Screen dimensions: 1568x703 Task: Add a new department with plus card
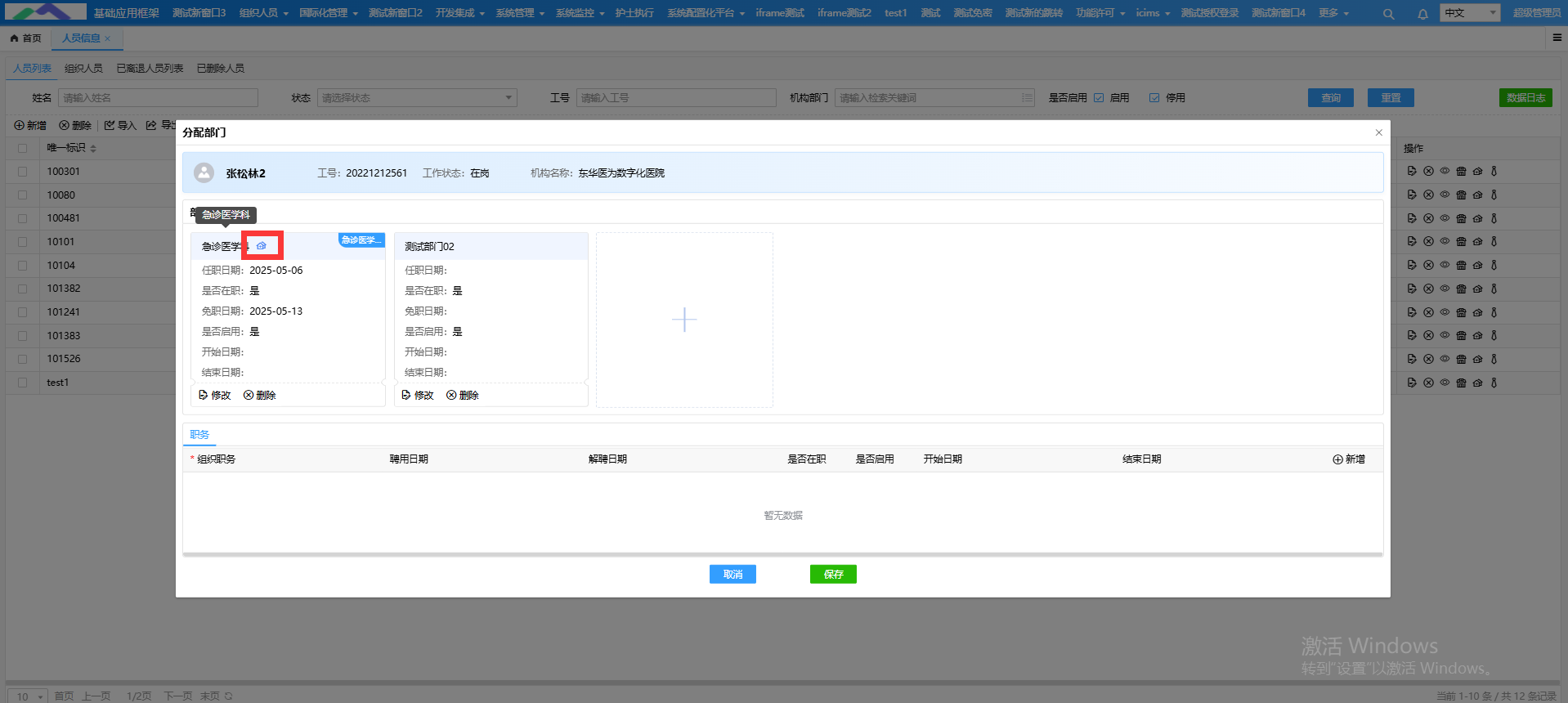(684, 320)
